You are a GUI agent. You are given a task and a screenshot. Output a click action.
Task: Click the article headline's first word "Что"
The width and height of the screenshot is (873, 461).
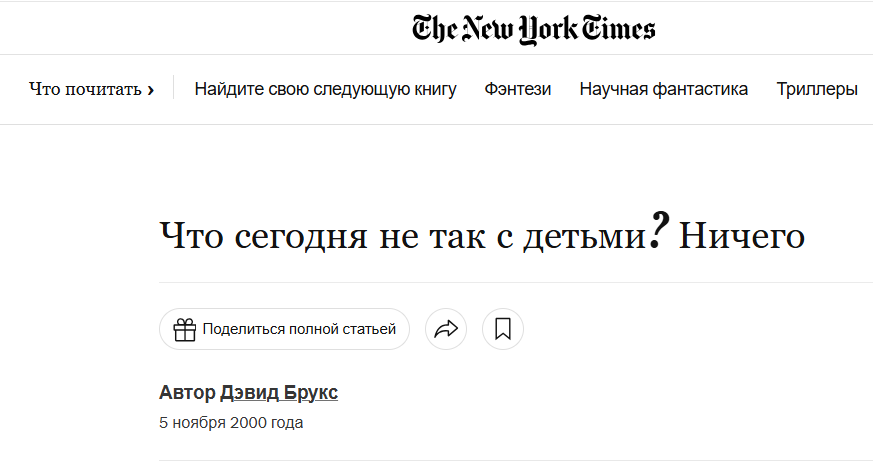[192, 237]
